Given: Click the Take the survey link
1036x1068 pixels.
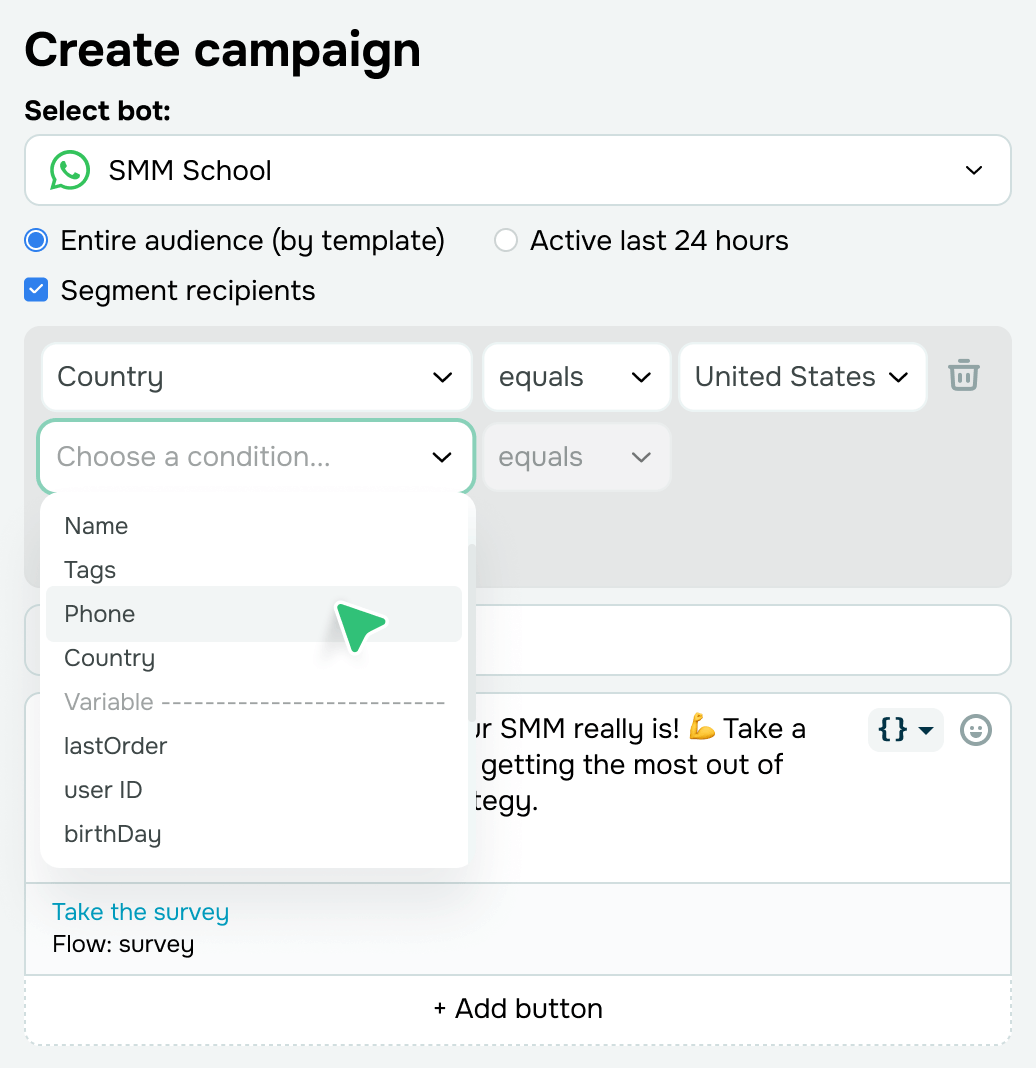Looking at the screenshot, I should tap(140, 911).
